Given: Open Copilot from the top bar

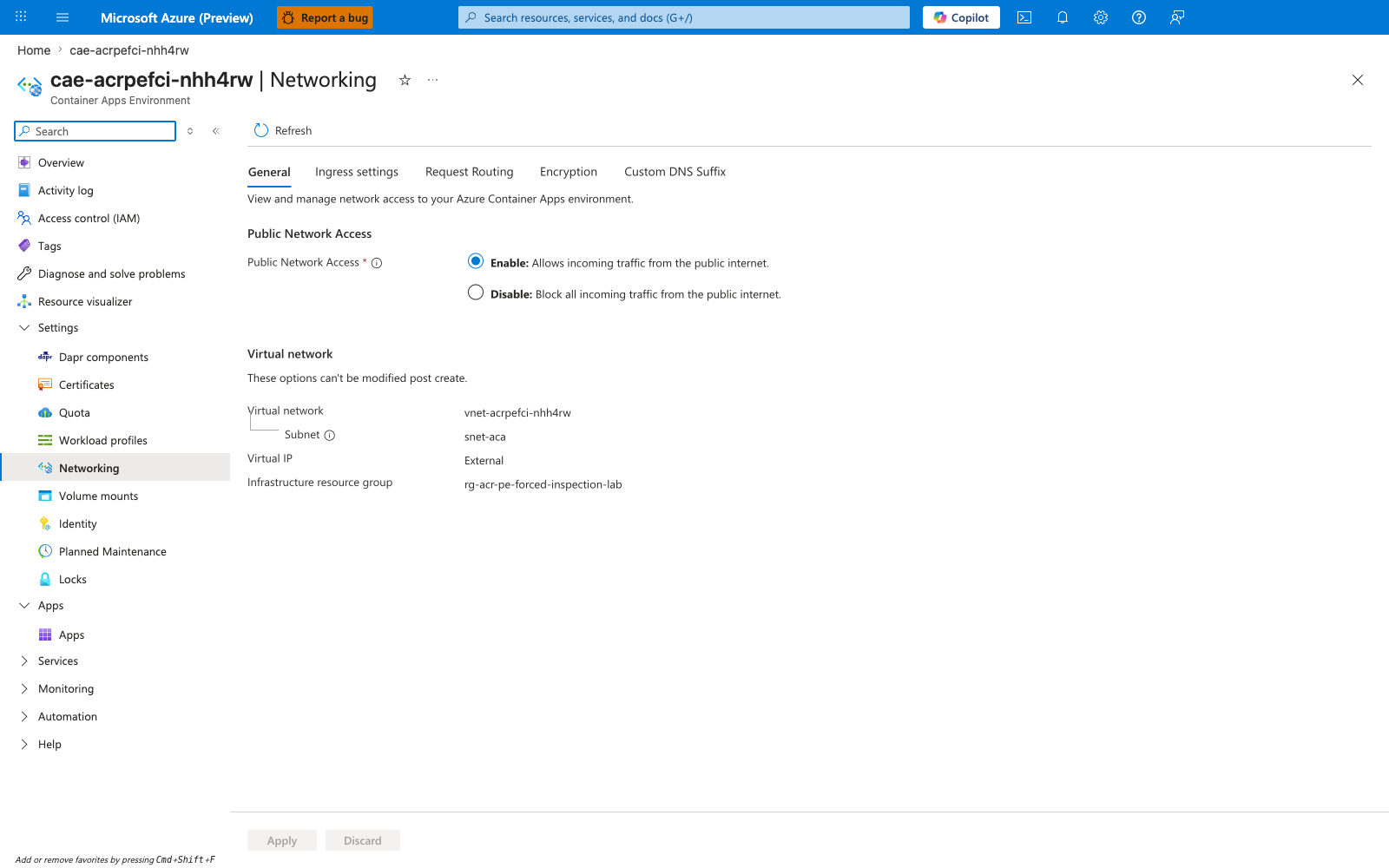Looking at the screenshot, I should click(961, 17).
